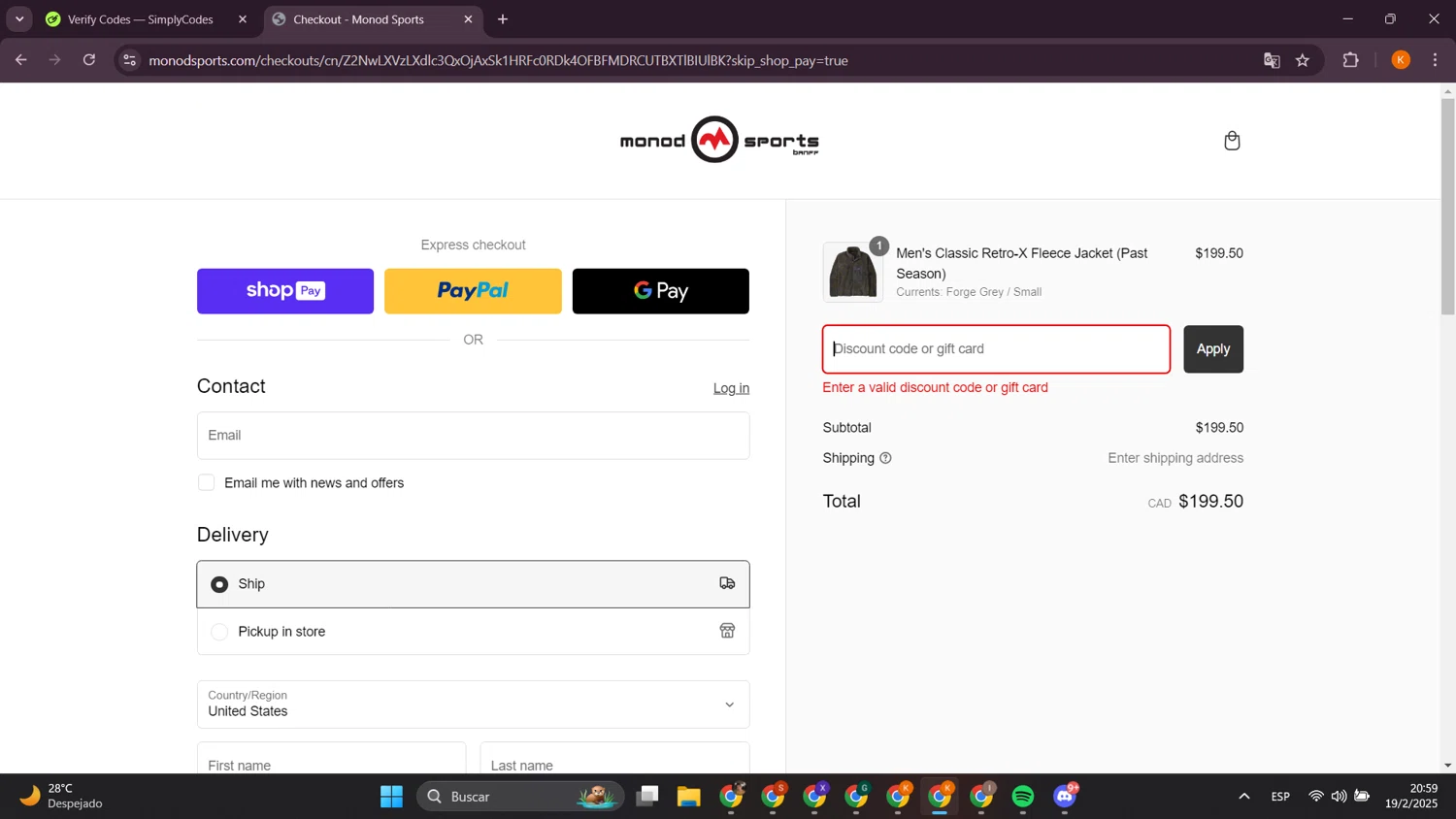Expand Country/Region dropdown
Screen dimensions: 1456x819
click(x=473, y=704)
